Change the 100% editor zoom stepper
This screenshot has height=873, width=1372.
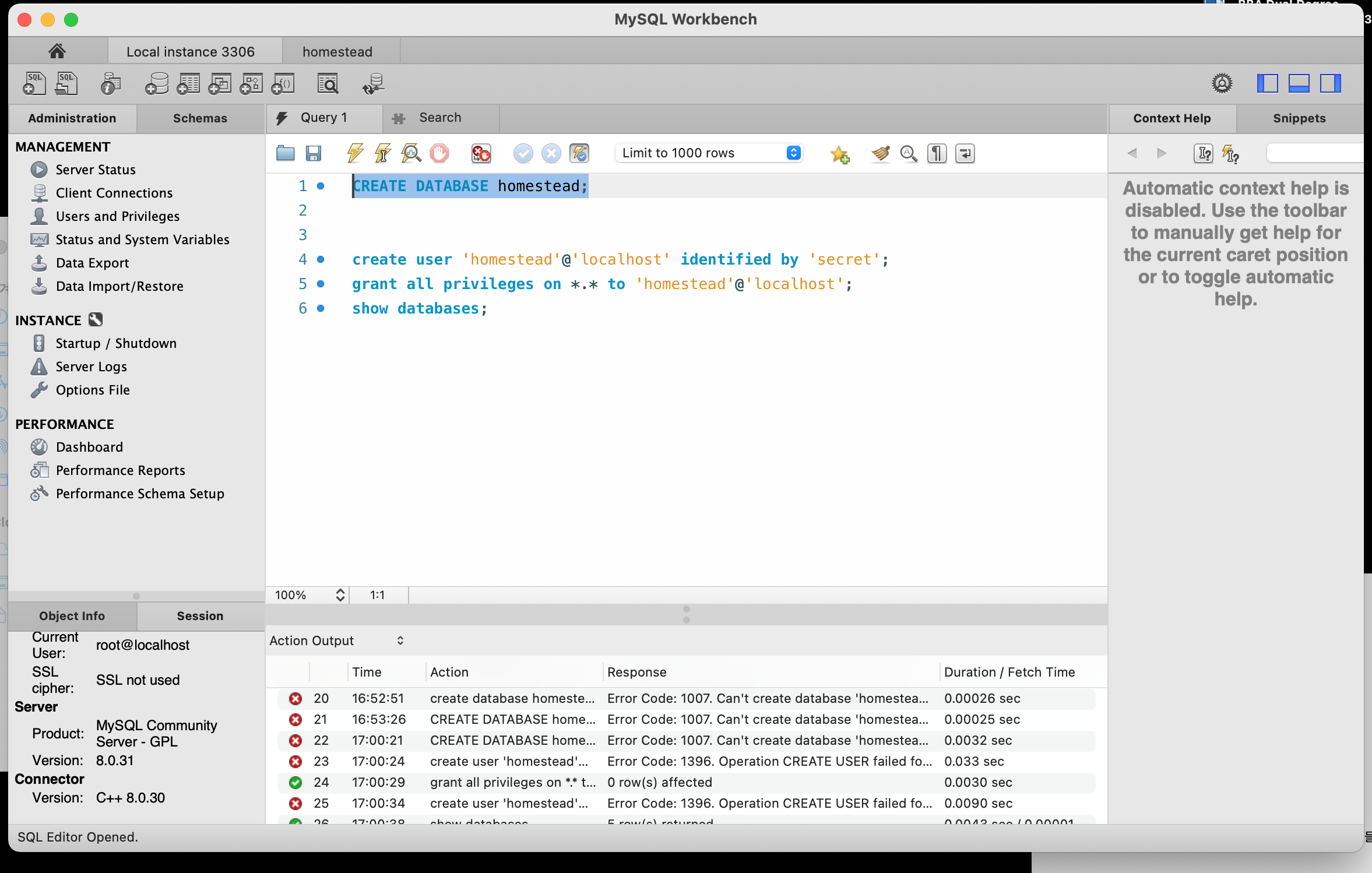tap(340, 595)
